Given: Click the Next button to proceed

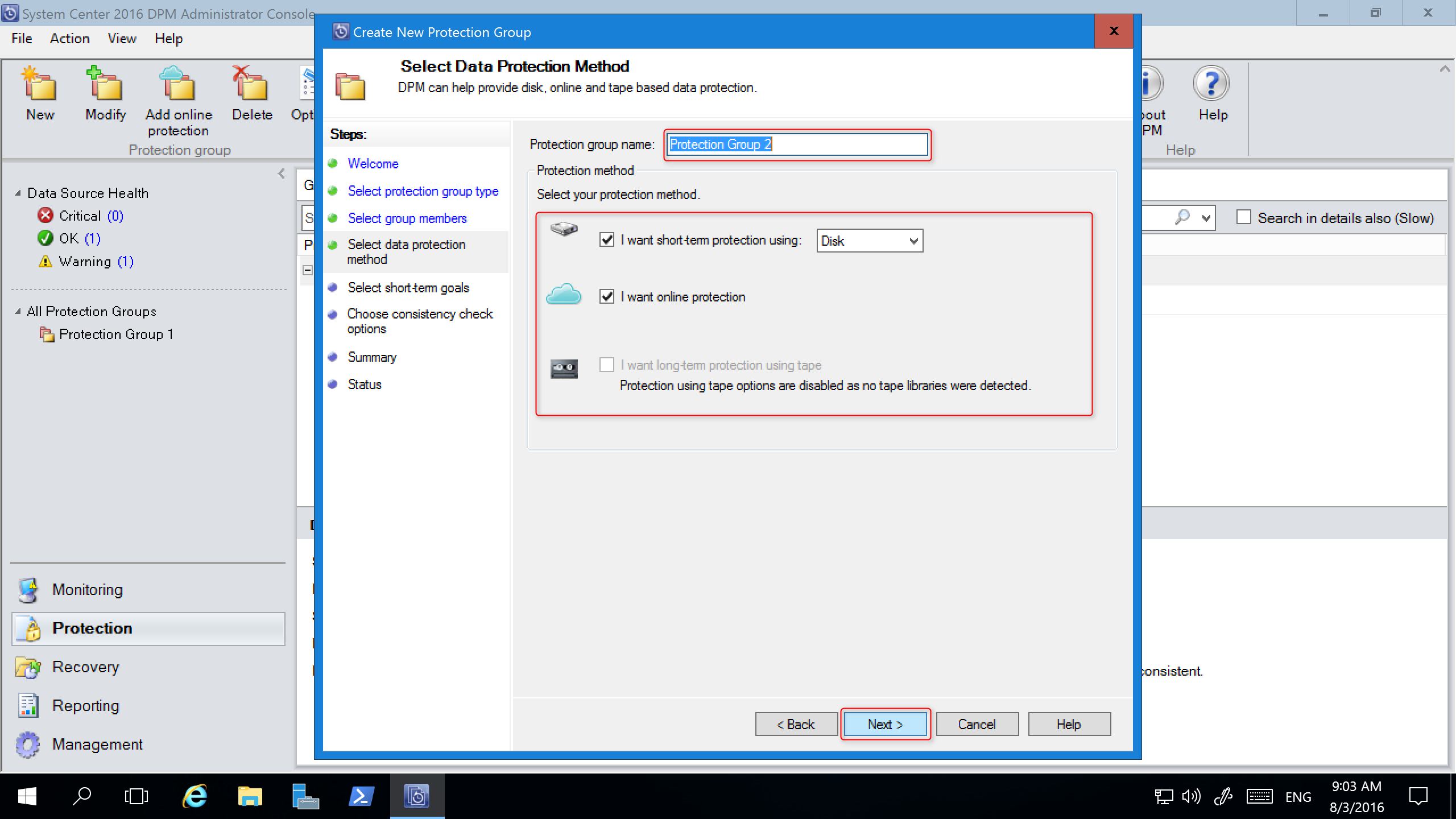Looking at the screenshot, I should 884,724.
